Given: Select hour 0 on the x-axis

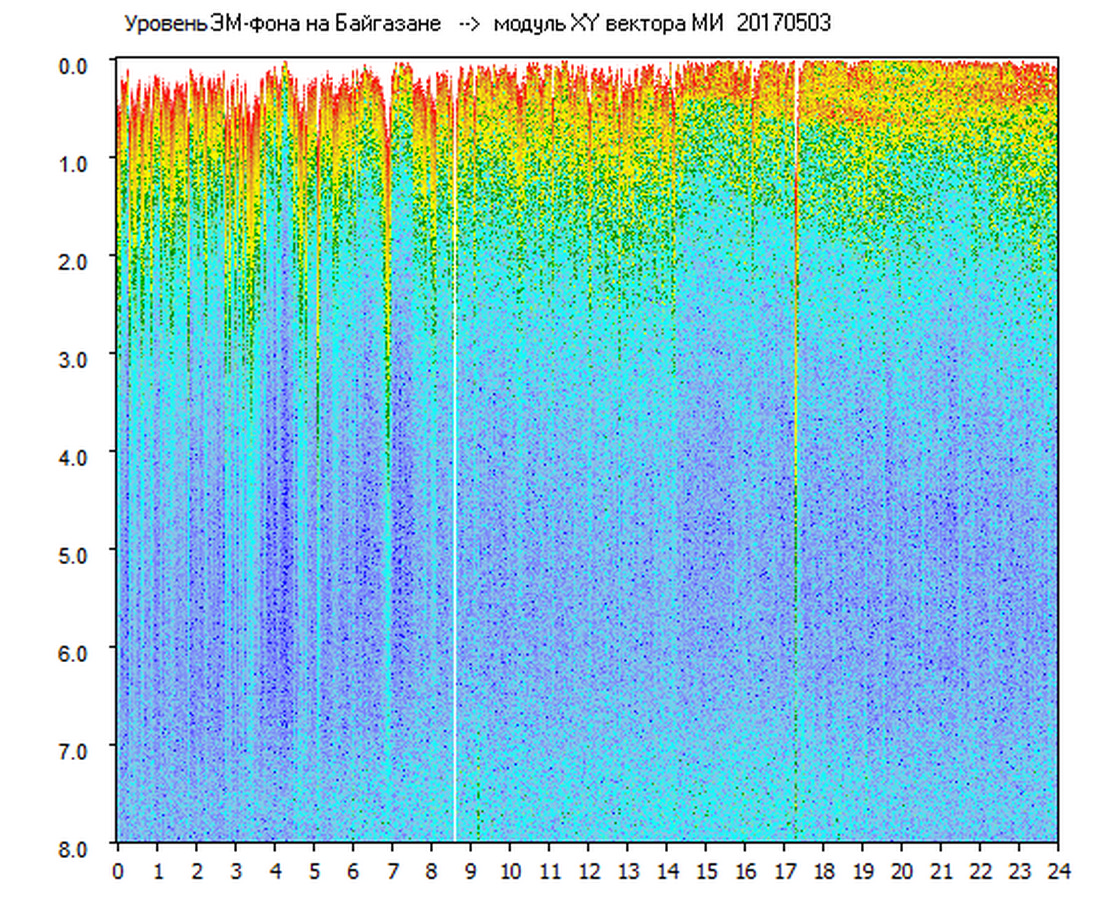Looking at the screenshot, I should [118, 871].
